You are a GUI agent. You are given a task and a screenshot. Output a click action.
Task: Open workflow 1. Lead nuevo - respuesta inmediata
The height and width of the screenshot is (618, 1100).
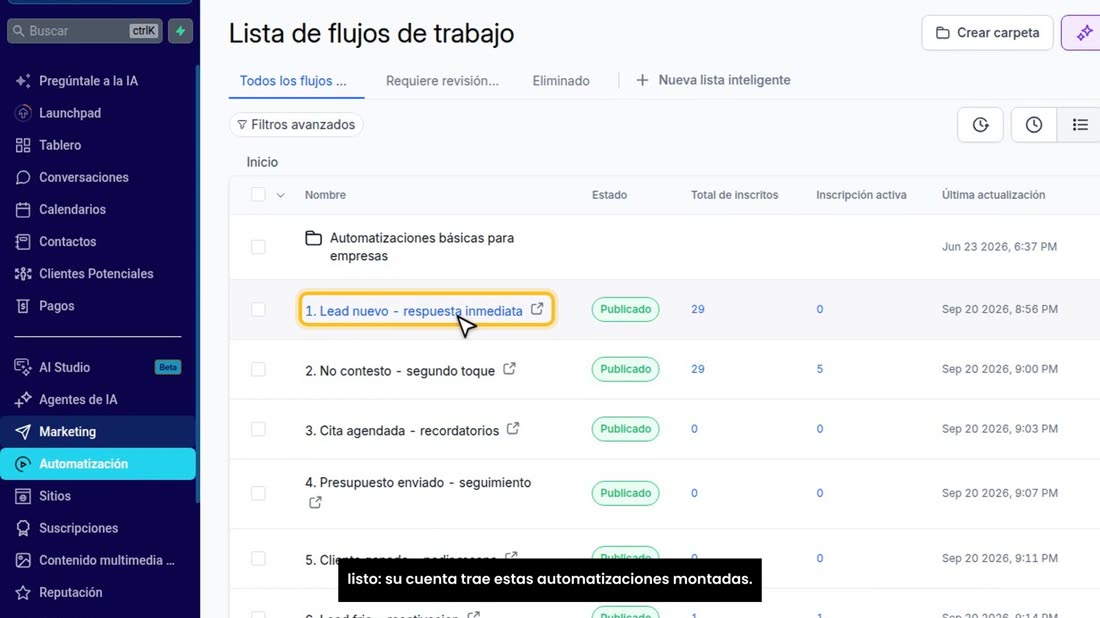click(x=414, y=311)
